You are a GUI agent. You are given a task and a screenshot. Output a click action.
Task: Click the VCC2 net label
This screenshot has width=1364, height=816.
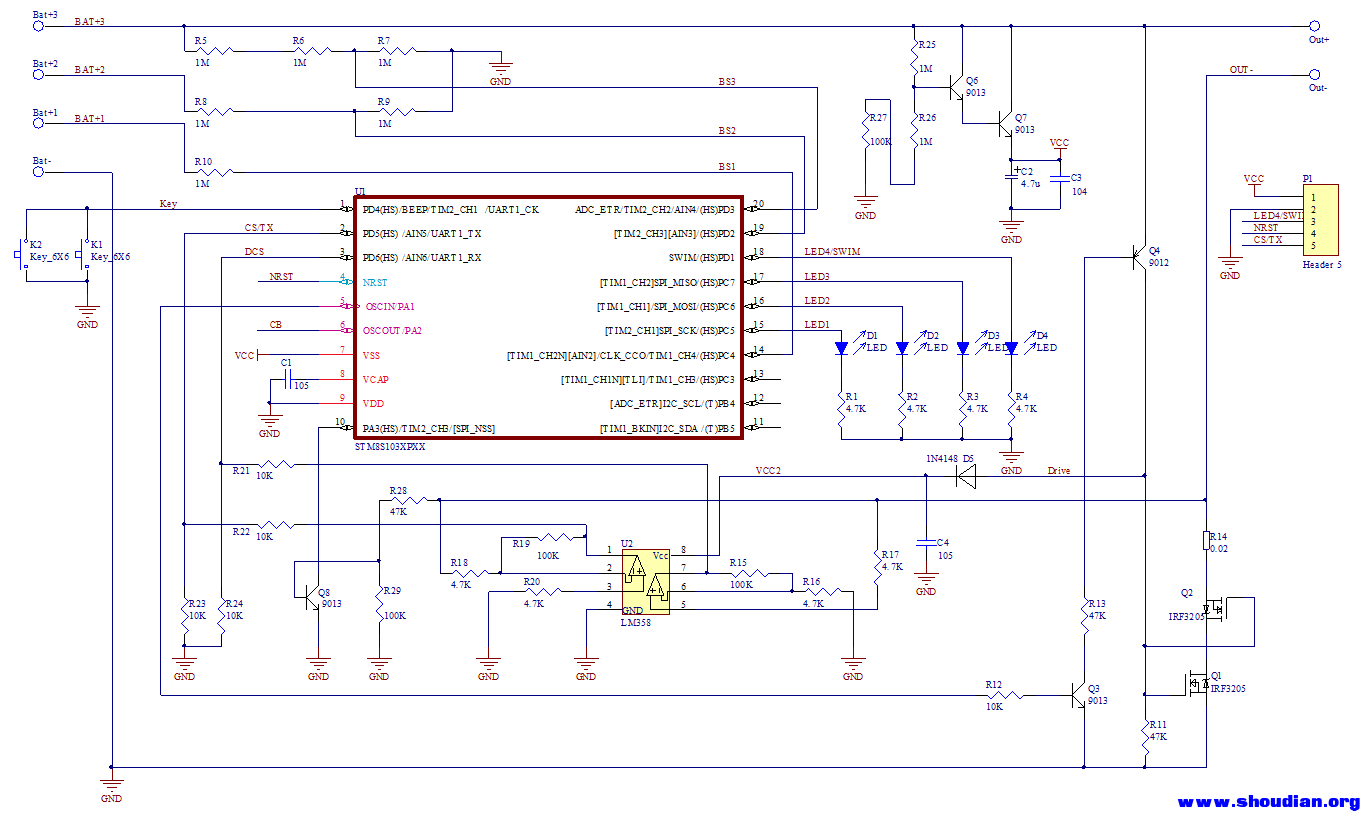click(768, 470)
